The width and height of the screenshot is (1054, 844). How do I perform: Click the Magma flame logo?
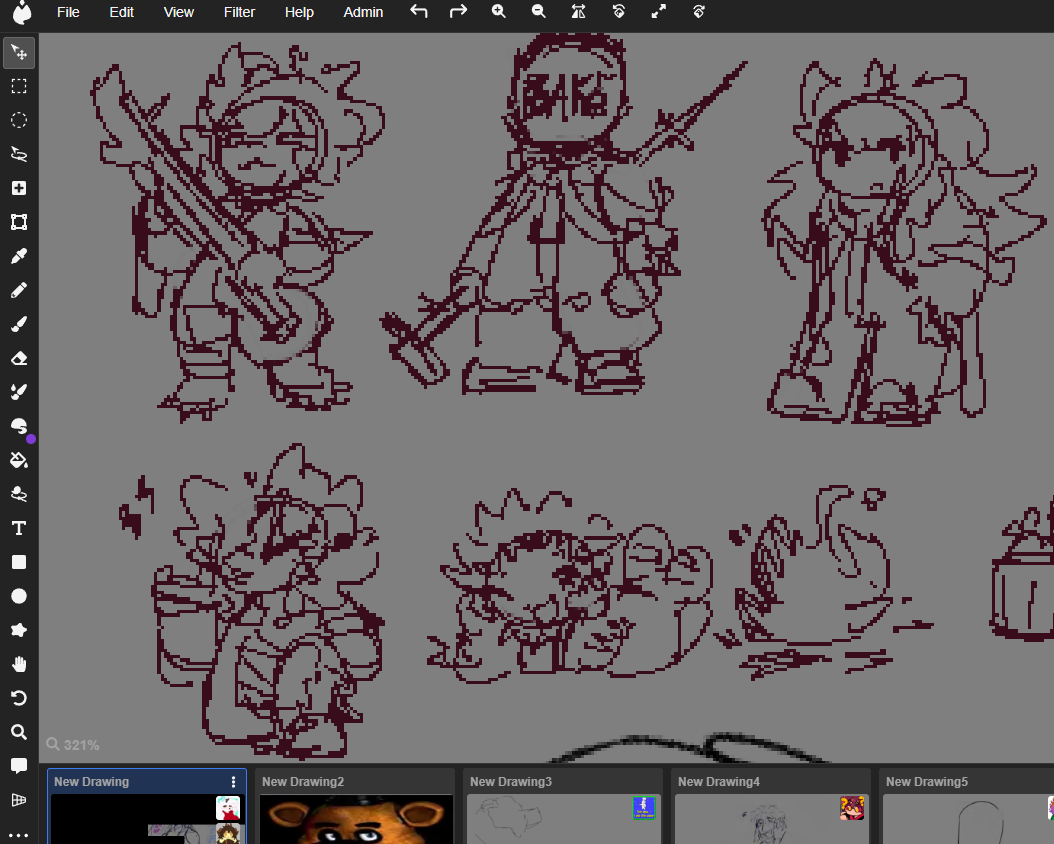coord(22,12)
